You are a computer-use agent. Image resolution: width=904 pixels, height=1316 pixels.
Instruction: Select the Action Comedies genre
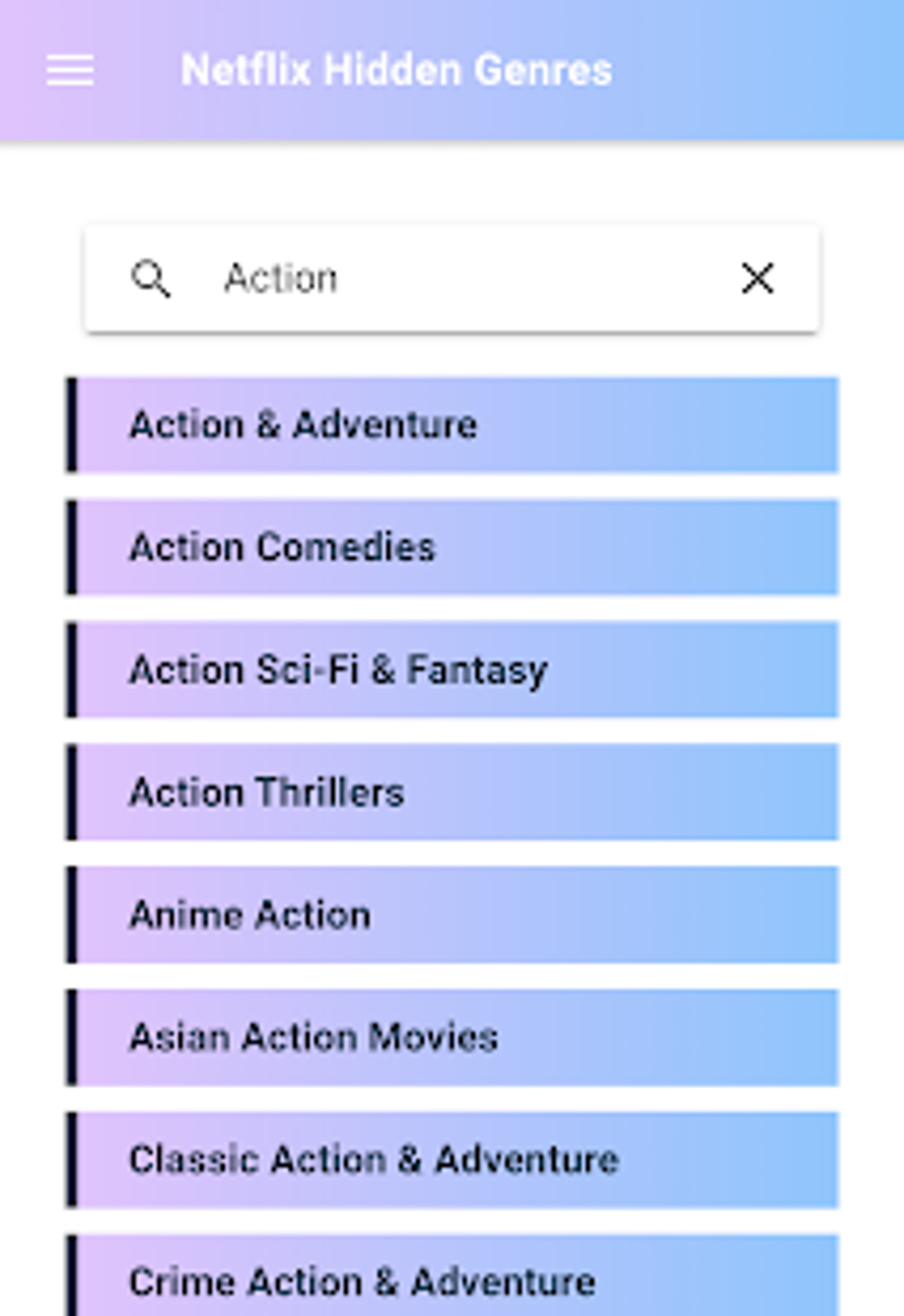[x=283, y=548]
